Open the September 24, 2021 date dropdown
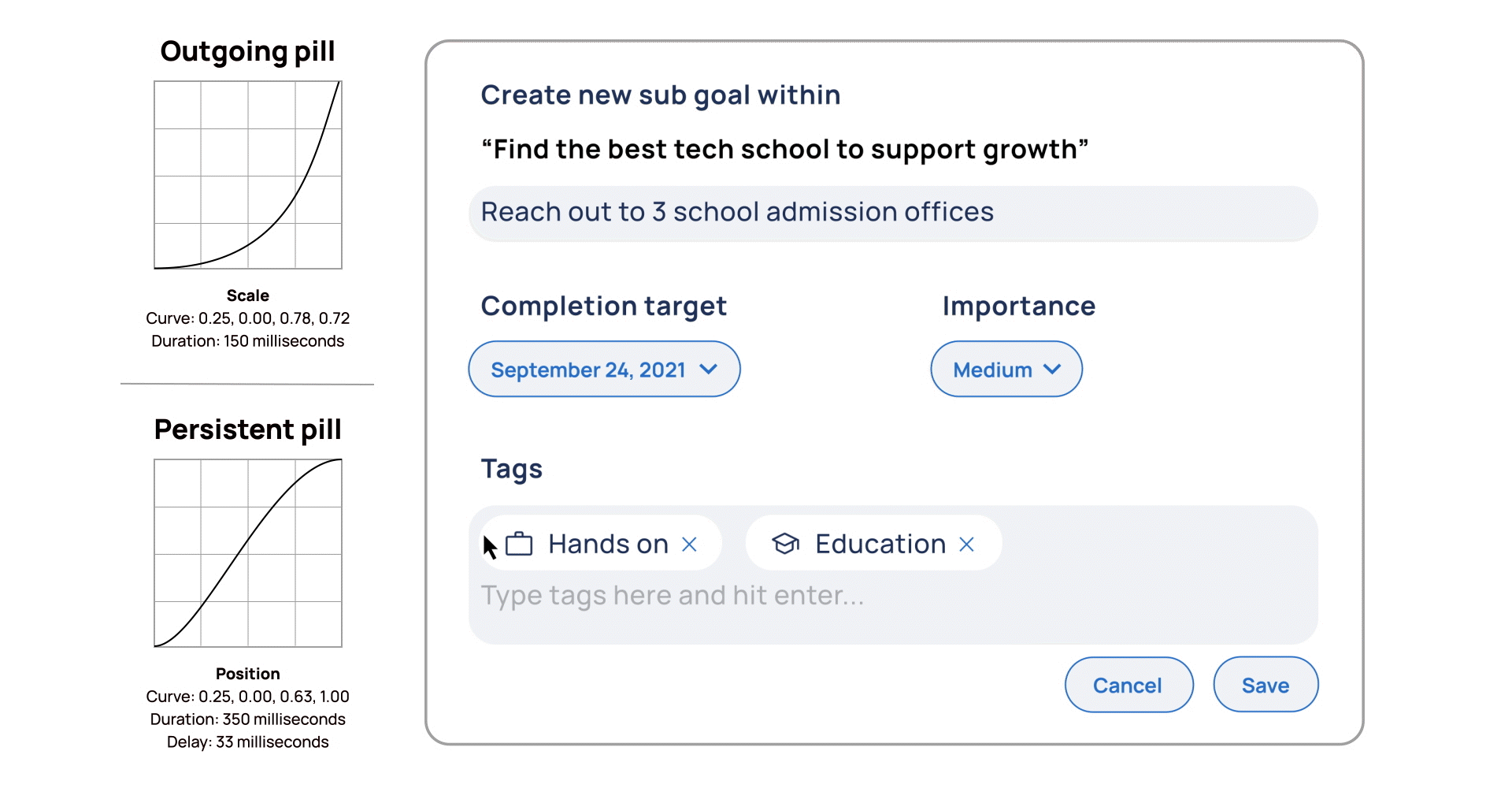 point(604,369)
